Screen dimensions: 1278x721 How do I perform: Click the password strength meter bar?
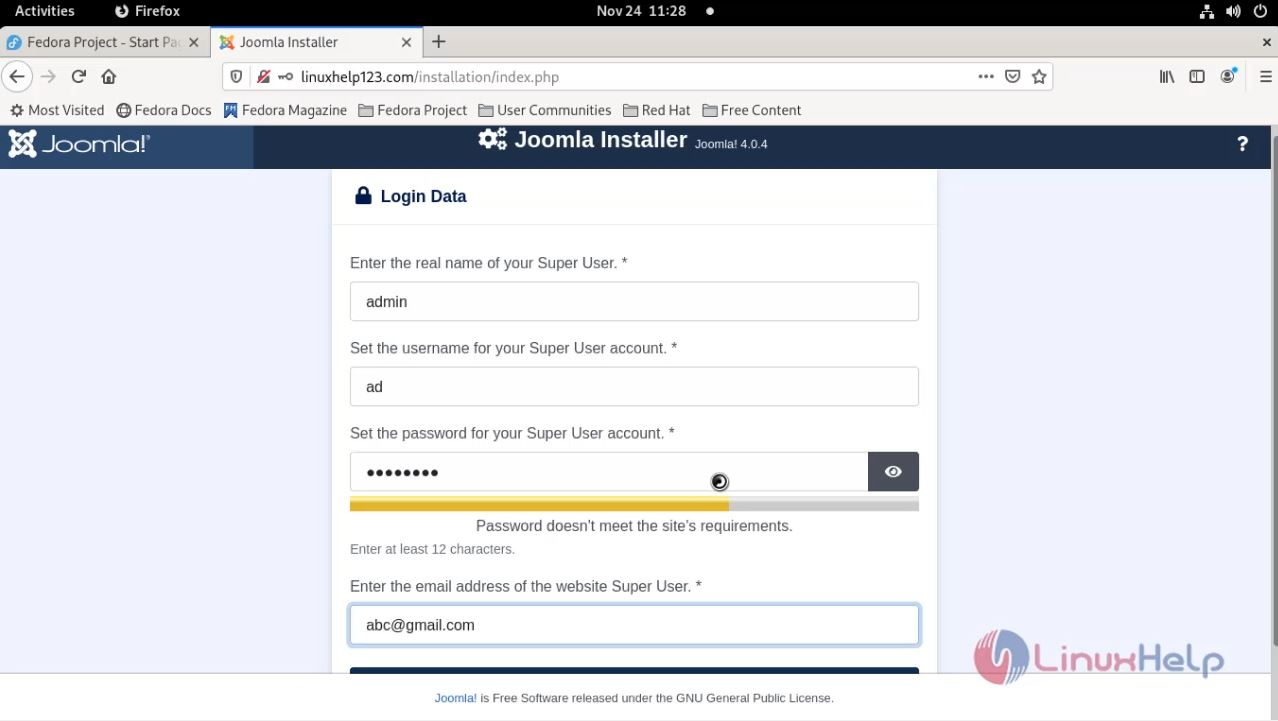coord(634,506)
